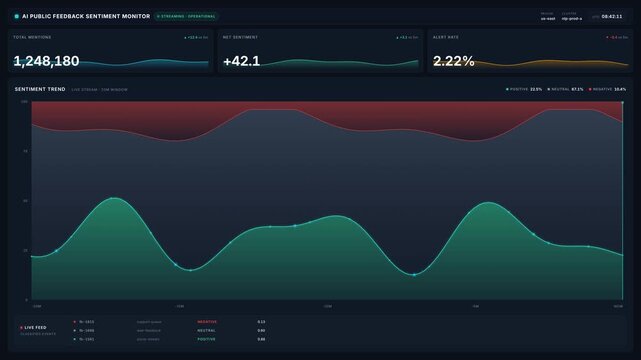Click the live NOW marker line at the chart's right edge
Screen dimensions: 641x360
(623, 200)
